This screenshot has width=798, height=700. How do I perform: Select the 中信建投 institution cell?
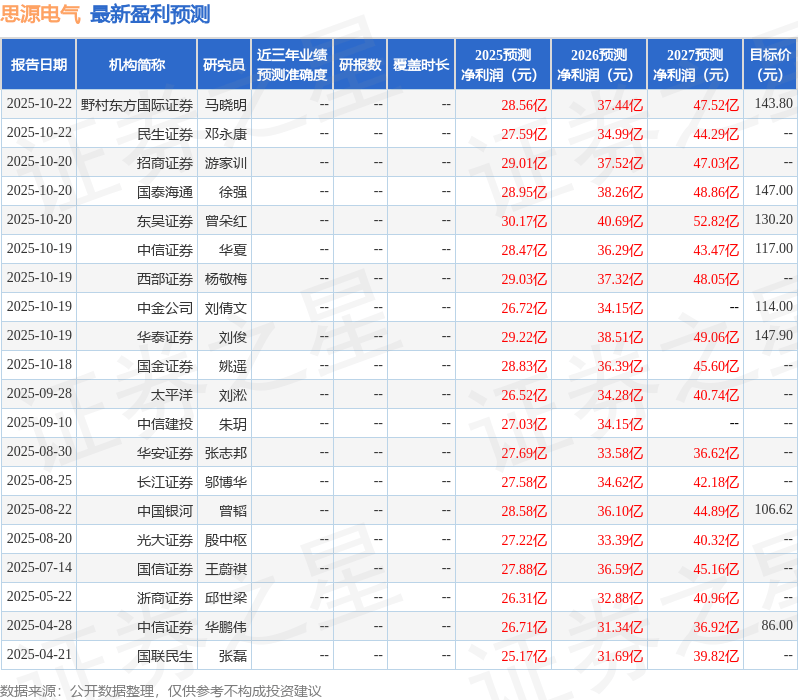pyautogui.click(x=136, y=424)
